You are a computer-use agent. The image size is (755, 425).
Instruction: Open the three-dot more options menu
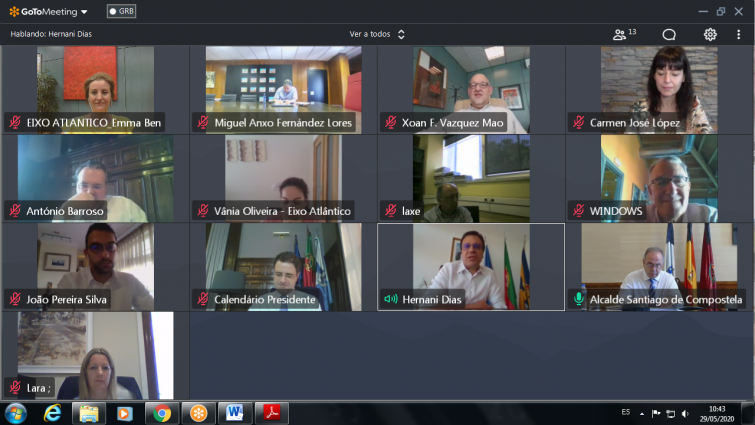coord(738,34)
